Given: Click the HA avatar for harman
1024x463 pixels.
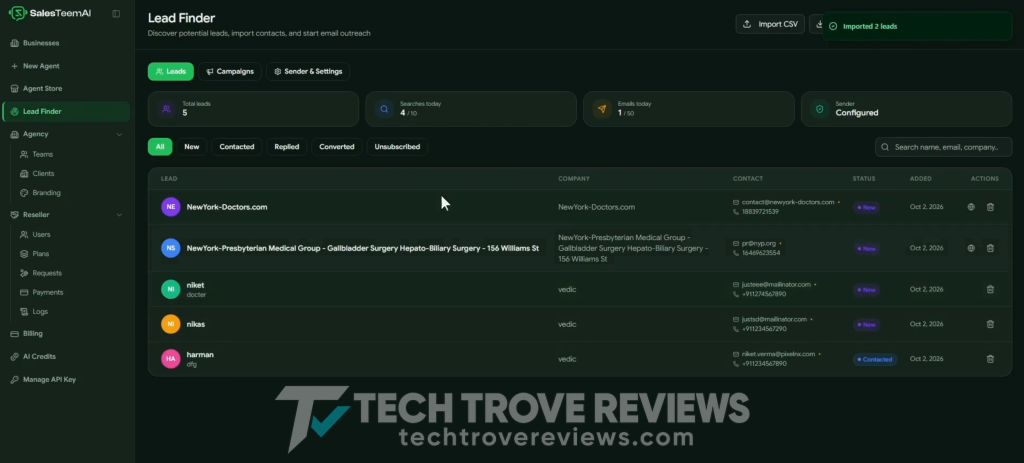Looking at the screenshot, I should [170, 359].
